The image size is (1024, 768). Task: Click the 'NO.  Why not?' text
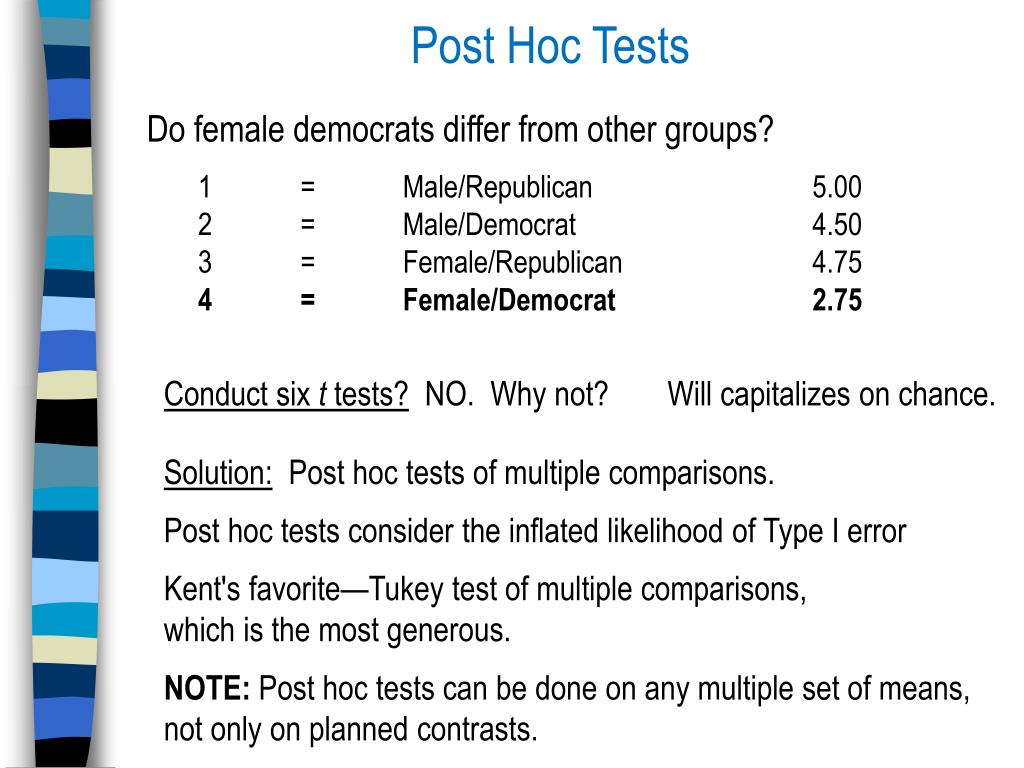click(516, 394)
